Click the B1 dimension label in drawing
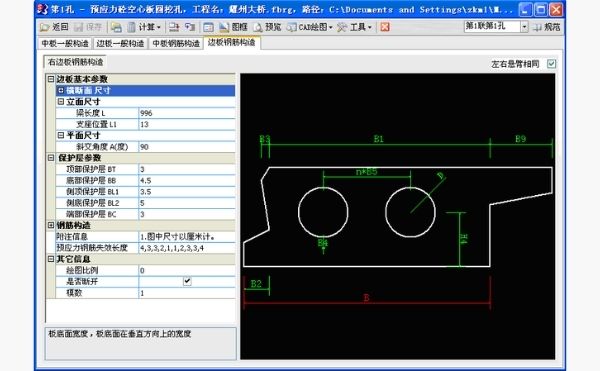 pos(378,139)
